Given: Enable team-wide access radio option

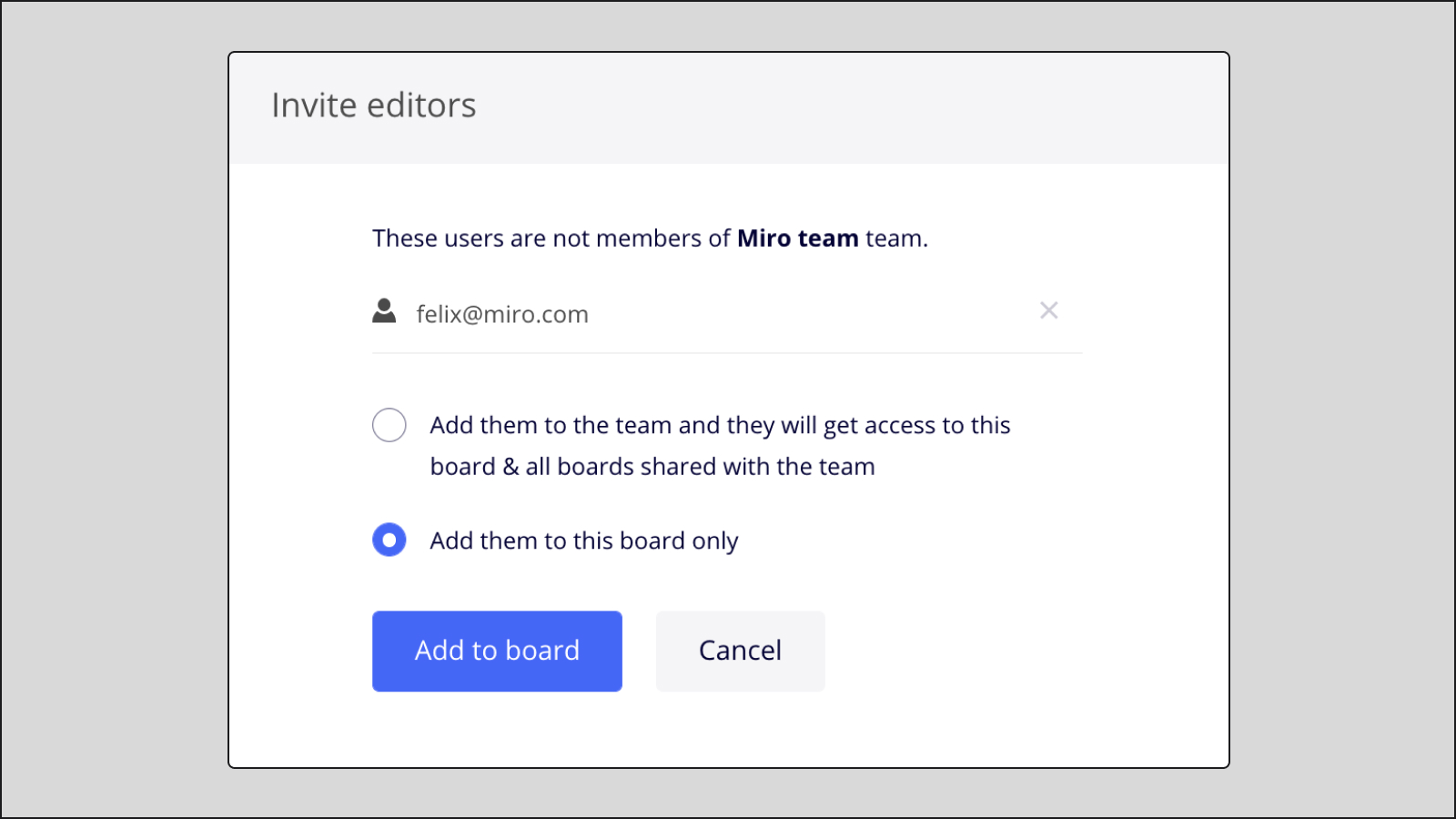Looking at the screenshot, I should tap(389, 425).
